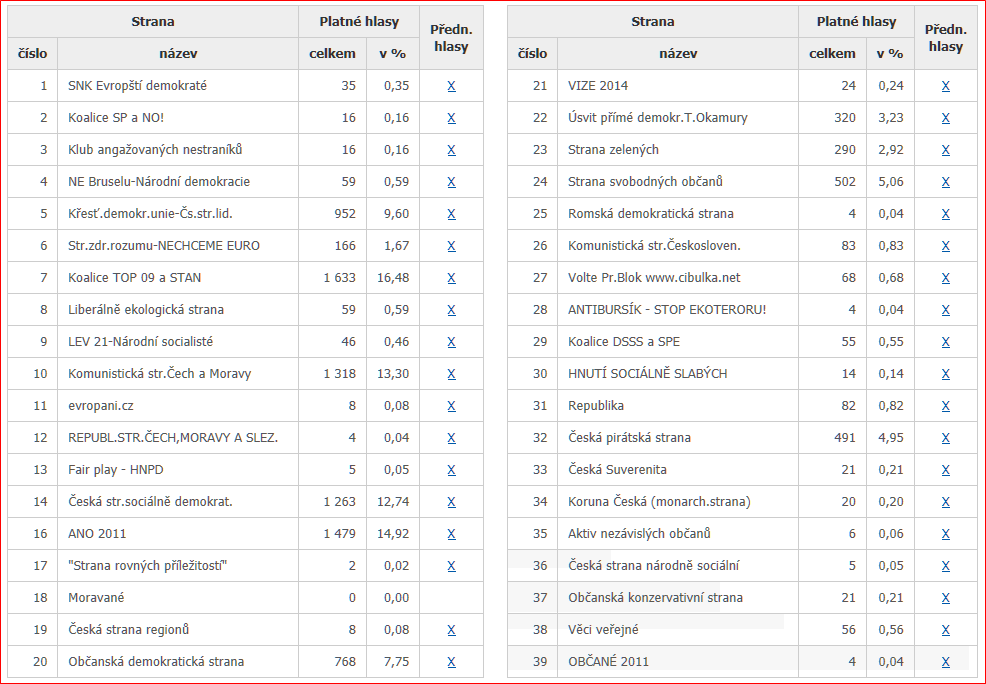This screenshot has width=986, height=684.
Task: Open X link for Str.zdr.rozumu-NECHCEME EURO
Action: point(451,246)
